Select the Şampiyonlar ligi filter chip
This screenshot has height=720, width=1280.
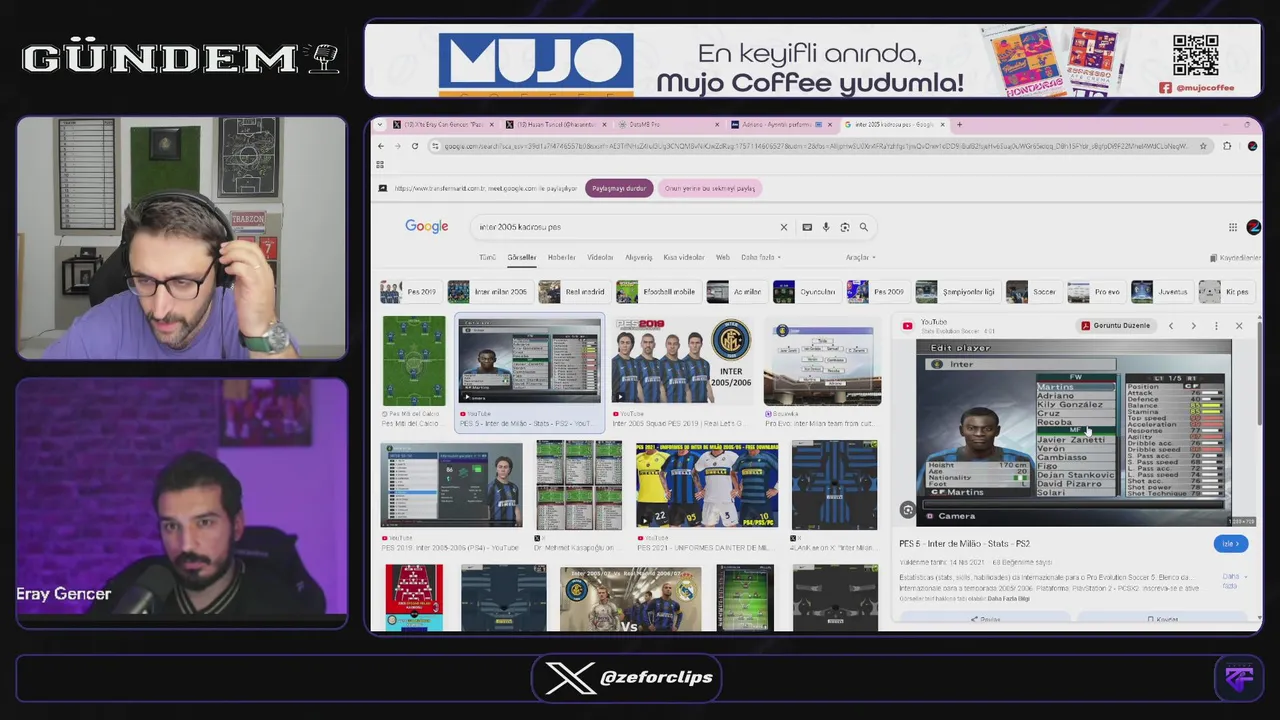[957, 292]
